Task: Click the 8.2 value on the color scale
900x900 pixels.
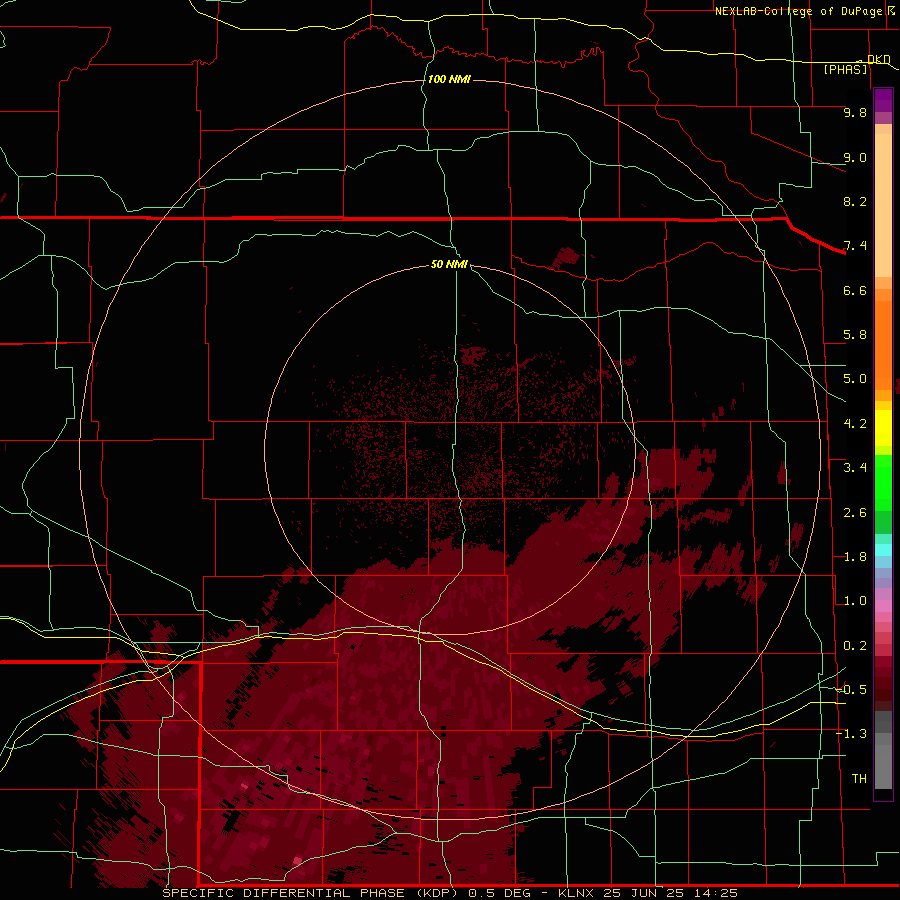Action: (x=855, y=201)
